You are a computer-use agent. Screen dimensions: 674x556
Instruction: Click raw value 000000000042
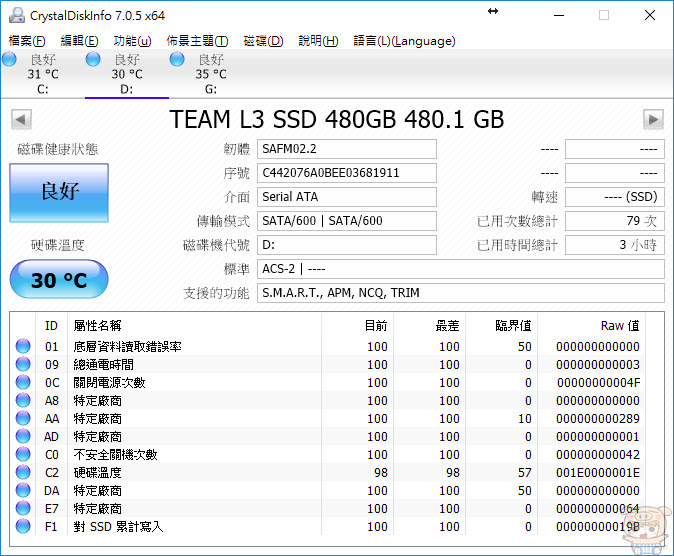coord(598,455)
